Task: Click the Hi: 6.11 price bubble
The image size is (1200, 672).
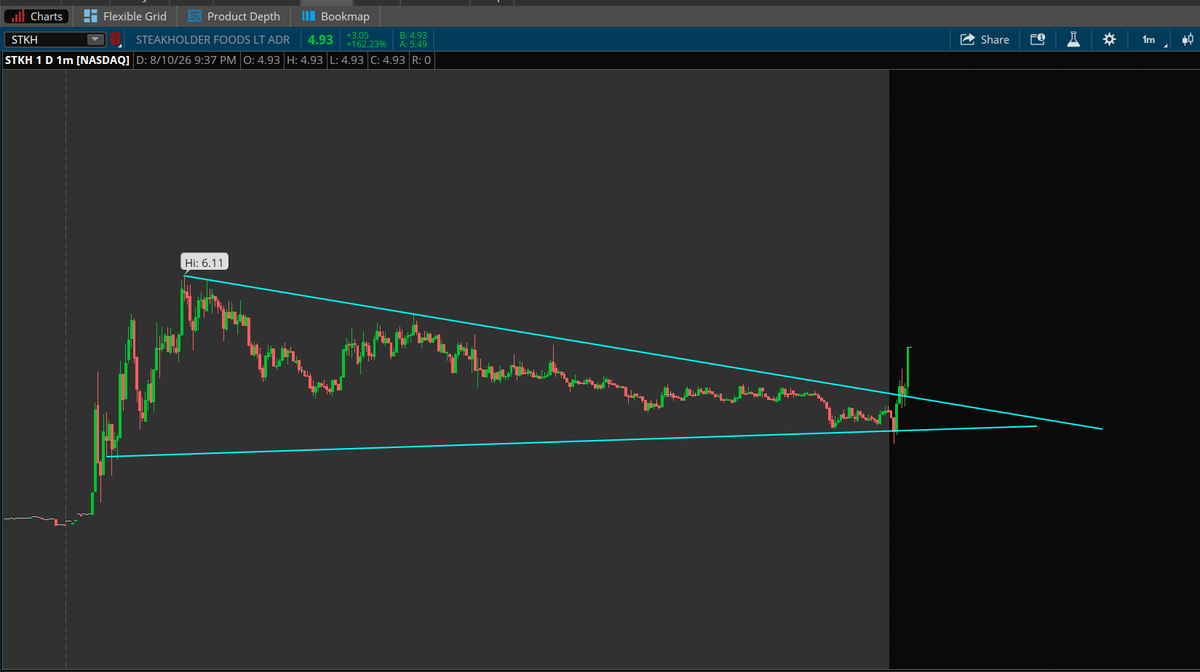Action: pyautogui.click(x=203, y=263)
